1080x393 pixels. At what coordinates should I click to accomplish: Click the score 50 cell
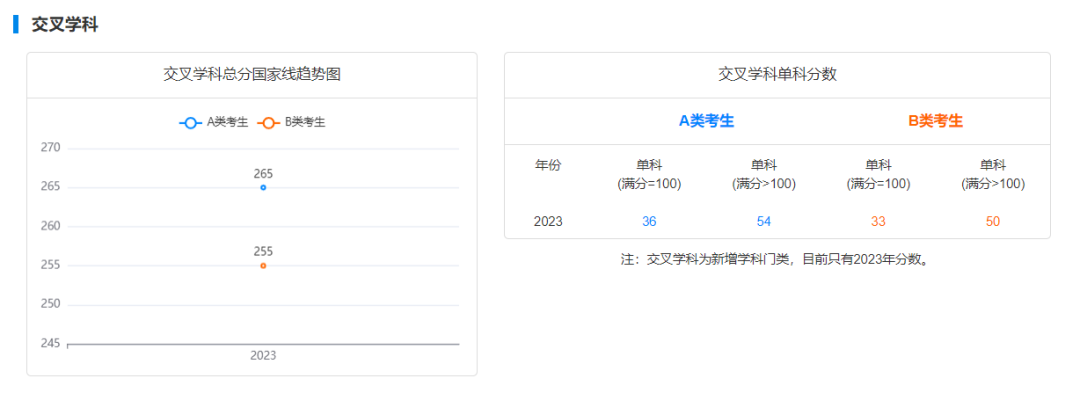993,222
